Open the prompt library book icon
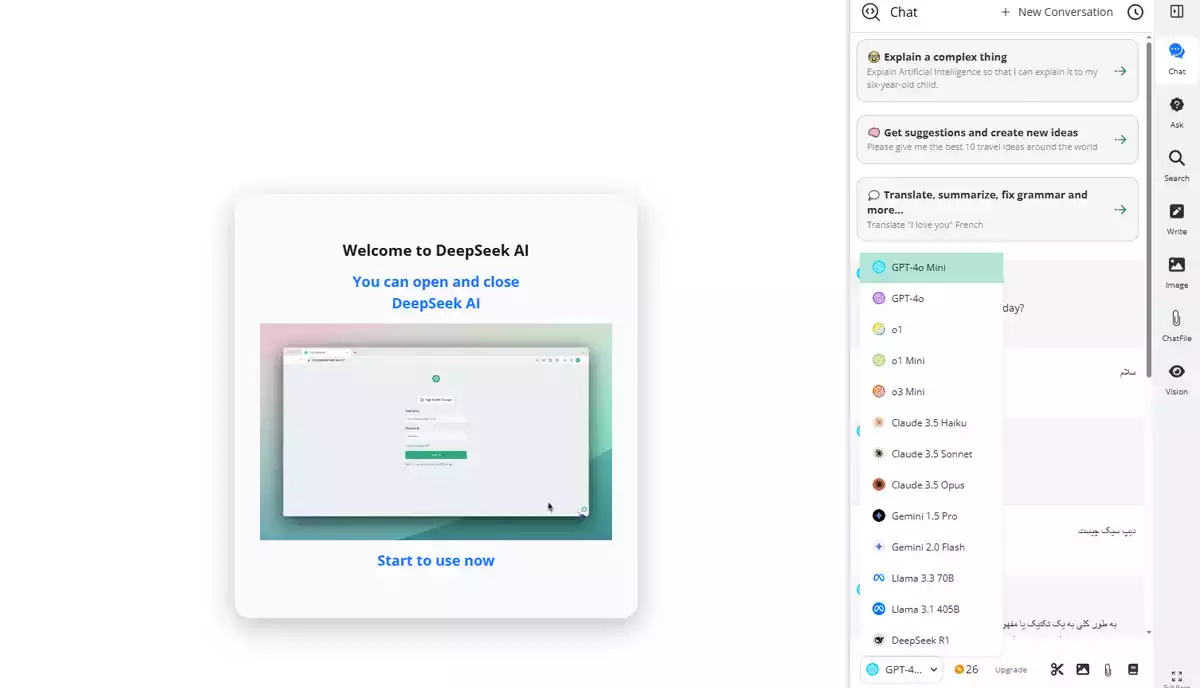 1133,669
